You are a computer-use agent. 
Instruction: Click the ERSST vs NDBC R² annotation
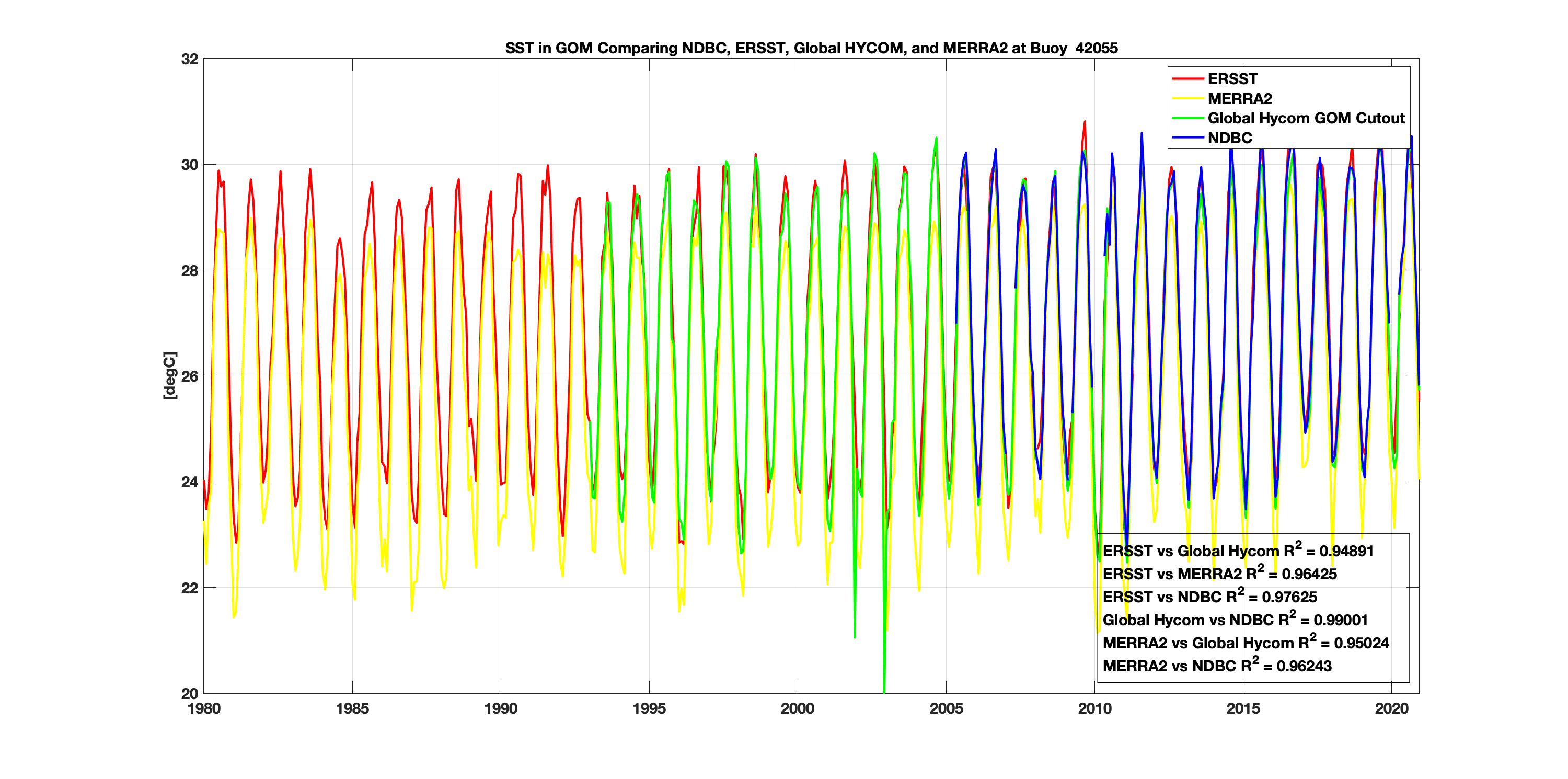point(1209,597)
